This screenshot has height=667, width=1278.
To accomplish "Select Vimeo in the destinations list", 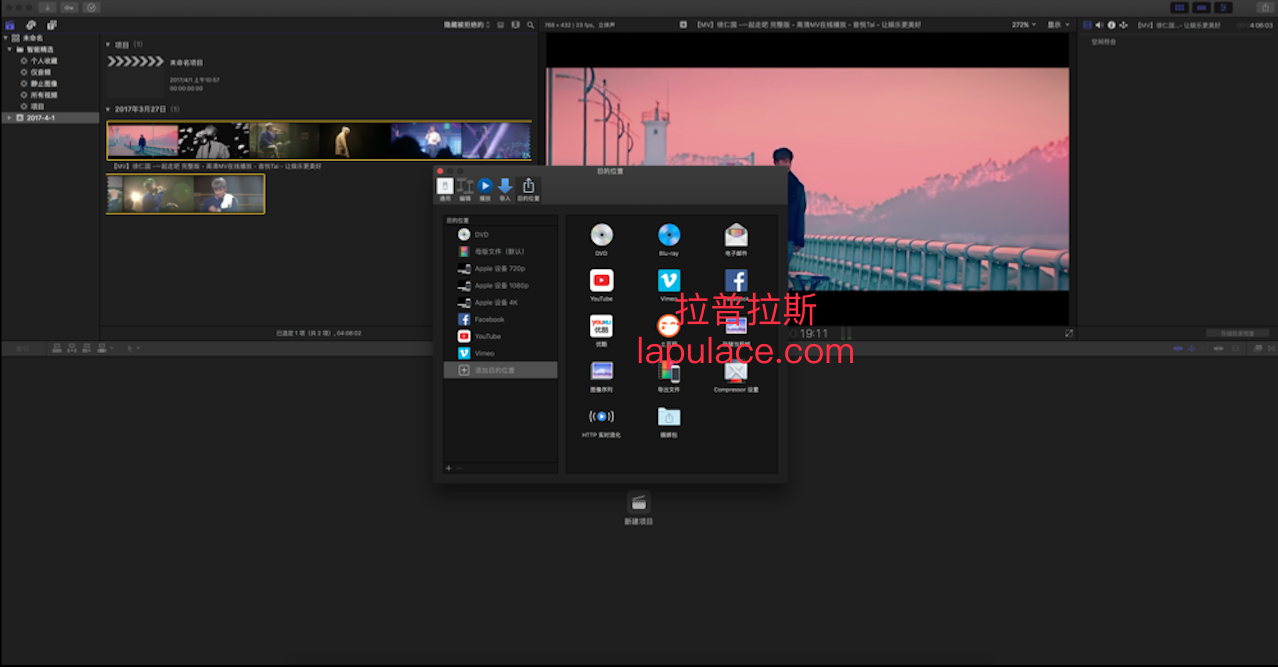I will [x=500, y=353].
